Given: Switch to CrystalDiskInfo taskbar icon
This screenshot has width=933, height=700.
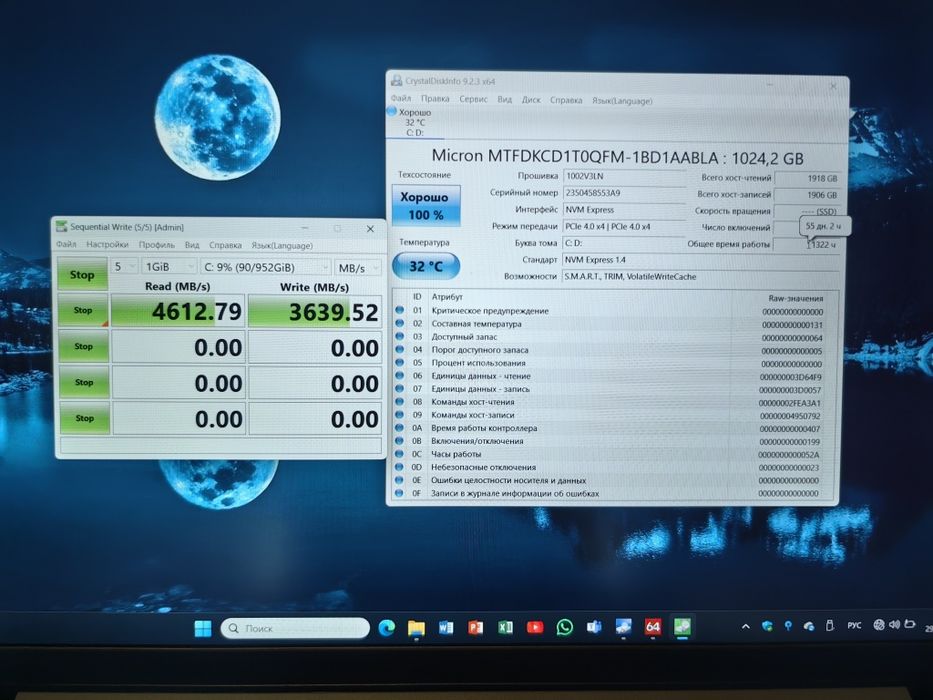Looking at the screenshot, I should click(x=623, y=626).
